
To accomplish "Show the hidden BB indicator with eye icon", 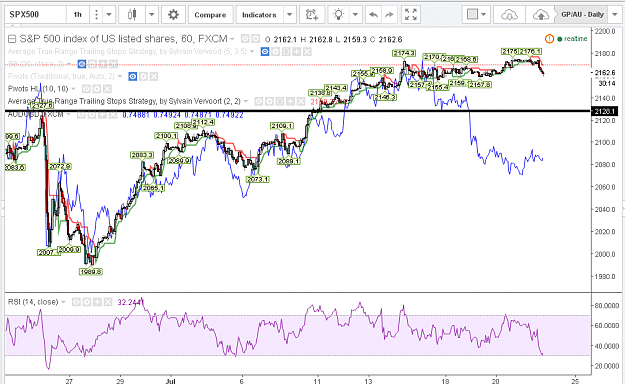I will pyautogui.click(x=82, y=64).
